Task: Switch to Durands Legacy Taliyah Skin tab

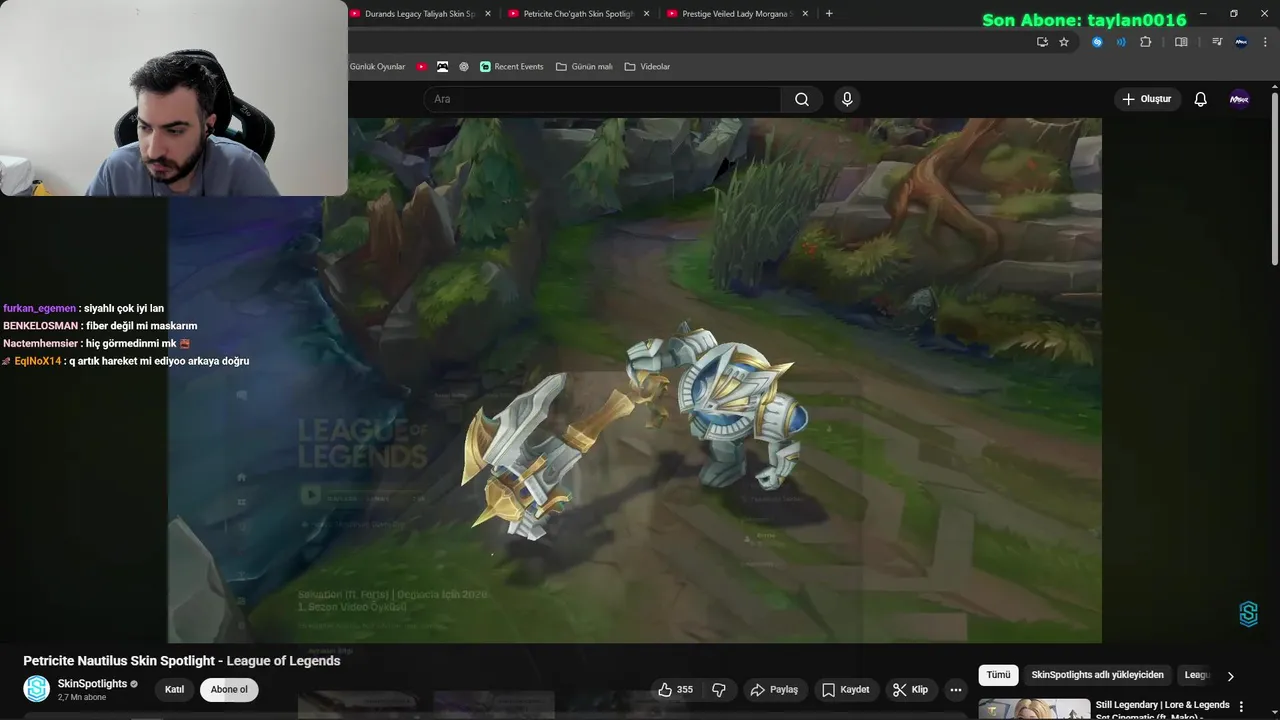Action: [420, 14]
